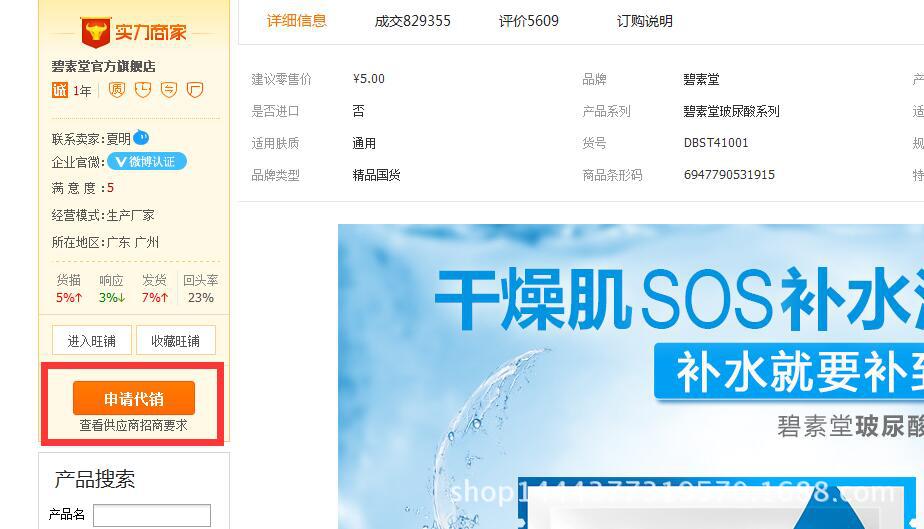Click the 满意度 5 rating text

coord(82,188)
